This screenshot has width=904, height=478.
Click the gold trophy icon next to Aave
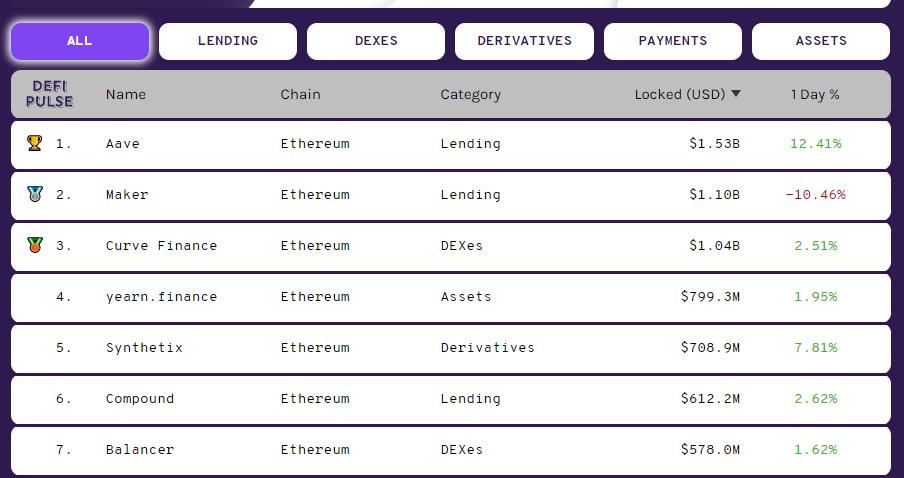pos(35,143)
